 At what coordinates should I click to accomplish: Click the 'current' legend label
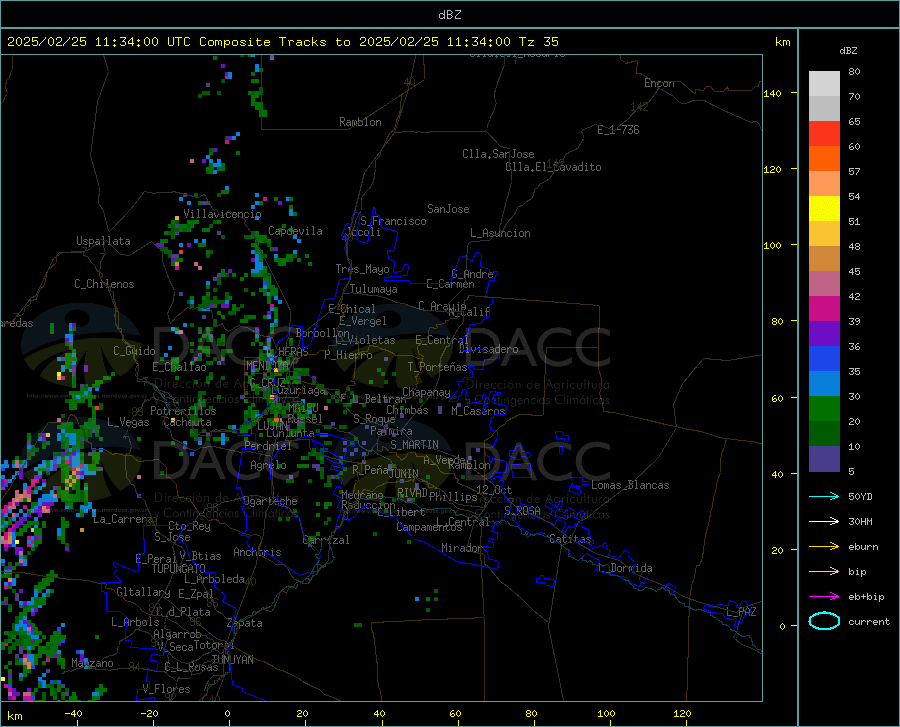click(x=869, y=621)
